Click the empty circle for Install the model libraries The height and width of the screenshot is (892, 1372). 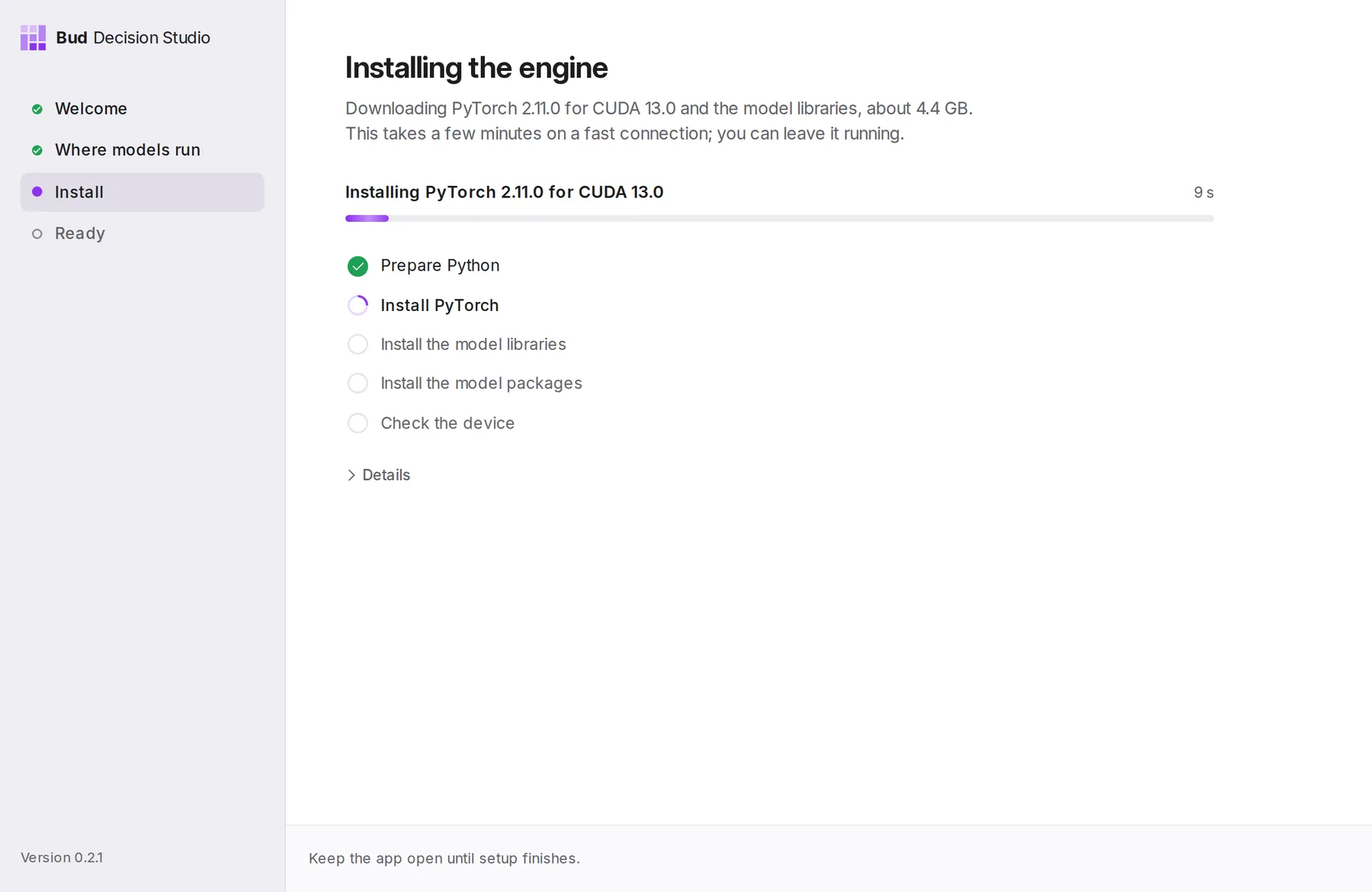pyautogui.click(x=357, y=345)
